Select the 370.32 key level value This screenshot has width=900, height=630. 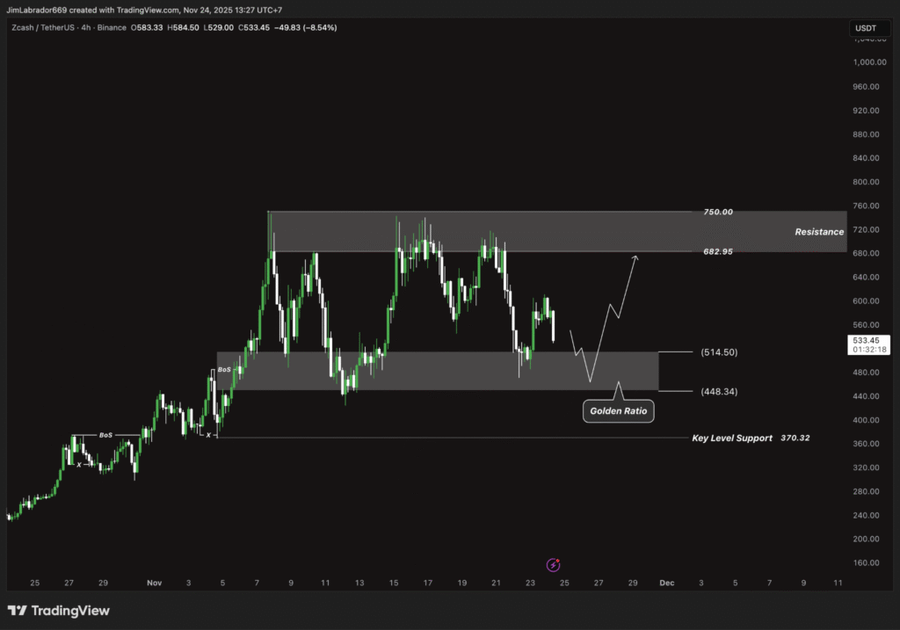793,438
